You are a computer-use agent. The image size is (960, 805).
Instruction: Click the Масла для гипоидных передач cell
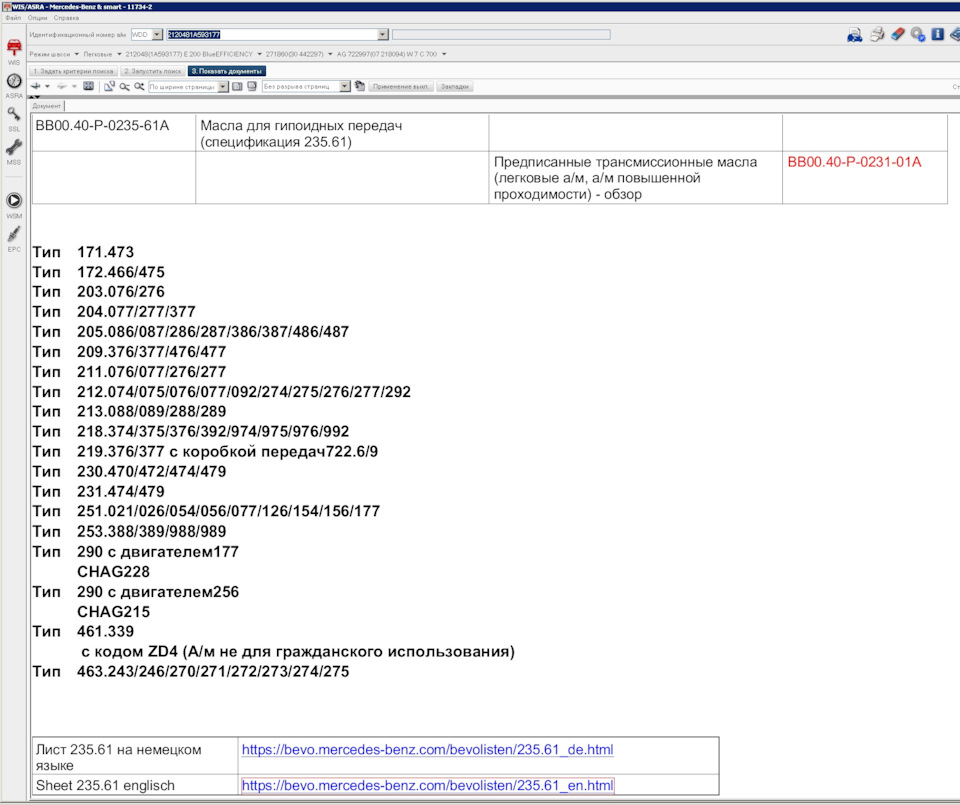[x=342, y=133]
